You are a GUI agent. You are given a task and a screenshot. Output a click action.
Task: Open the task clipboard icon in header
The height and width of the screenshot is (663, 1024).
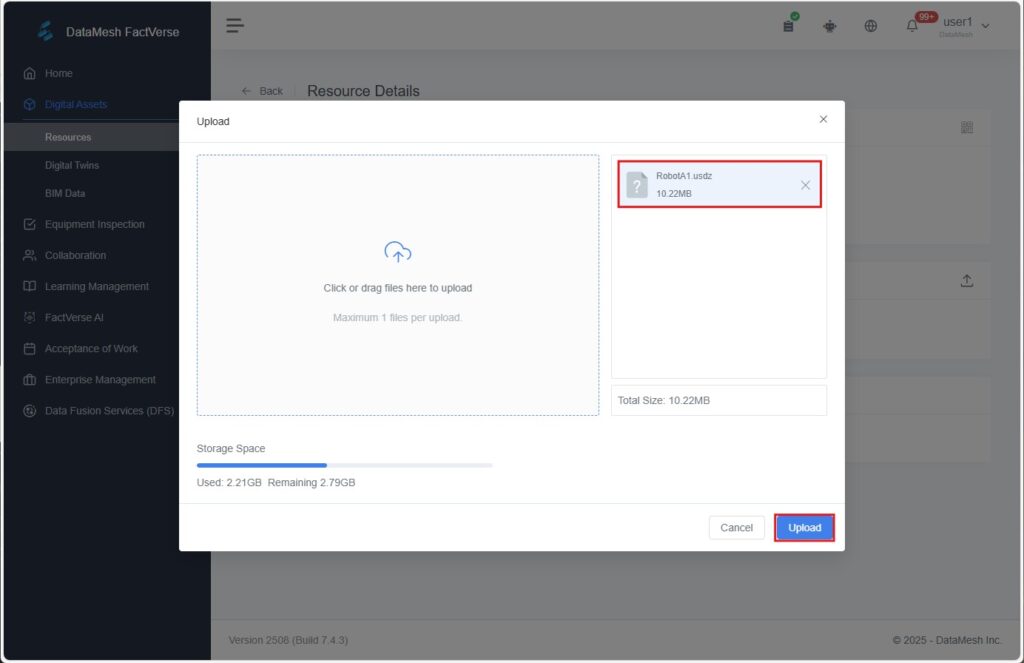click(788, 26)
